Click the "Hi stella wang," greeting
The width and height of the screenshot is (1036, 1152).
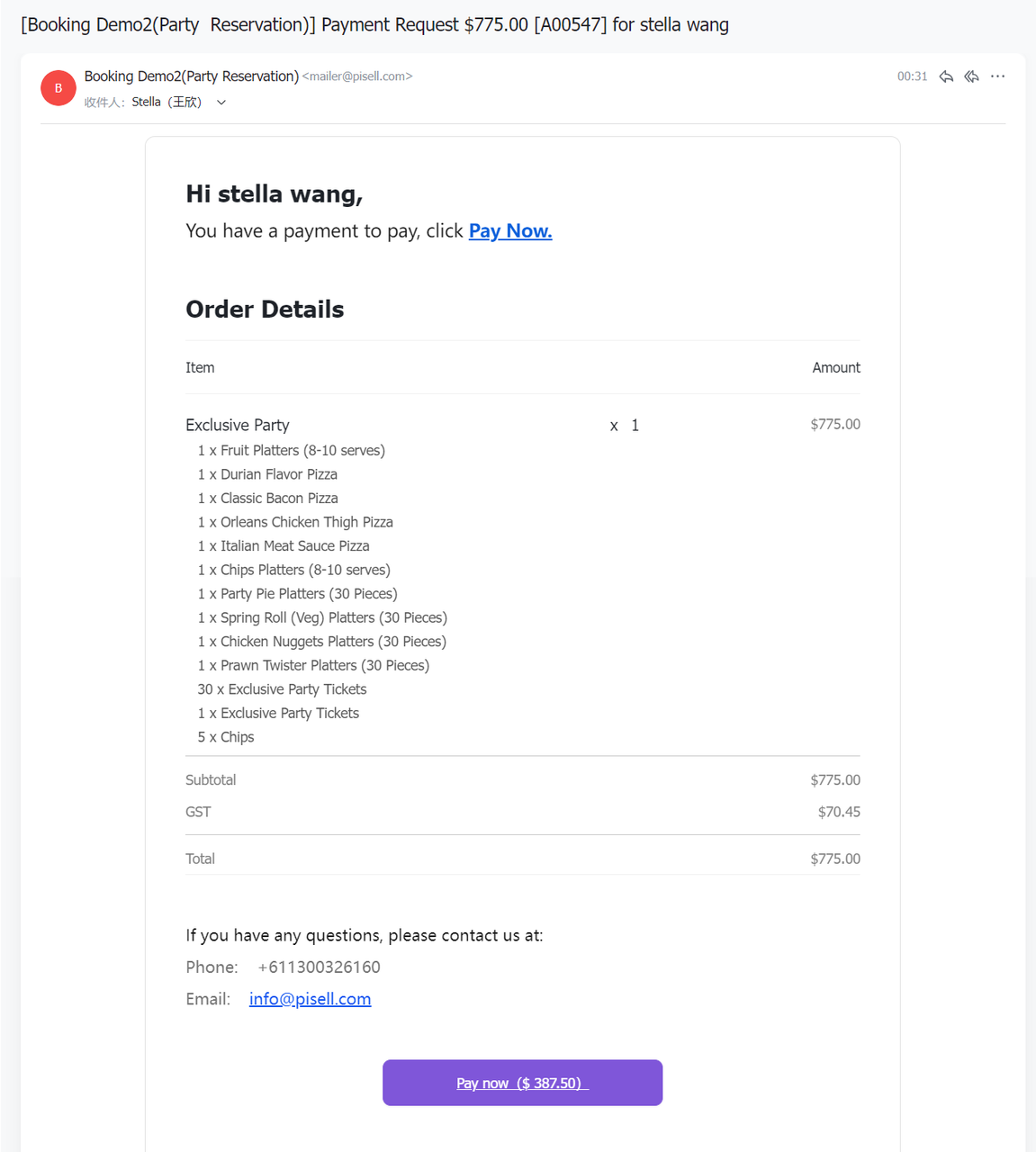[x=274, y=194]
